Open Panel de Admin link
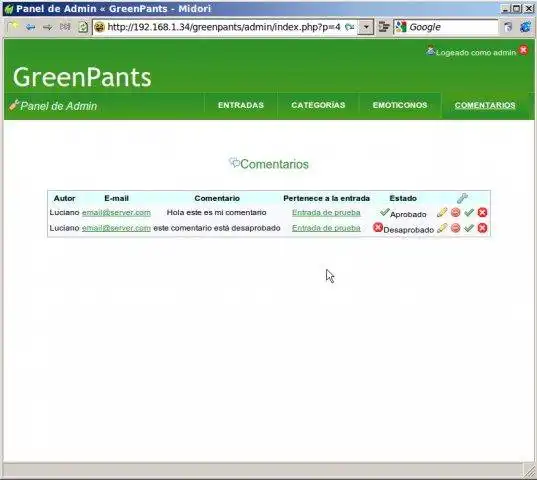This screenshot has height=480, width=537. coord(58,106)
